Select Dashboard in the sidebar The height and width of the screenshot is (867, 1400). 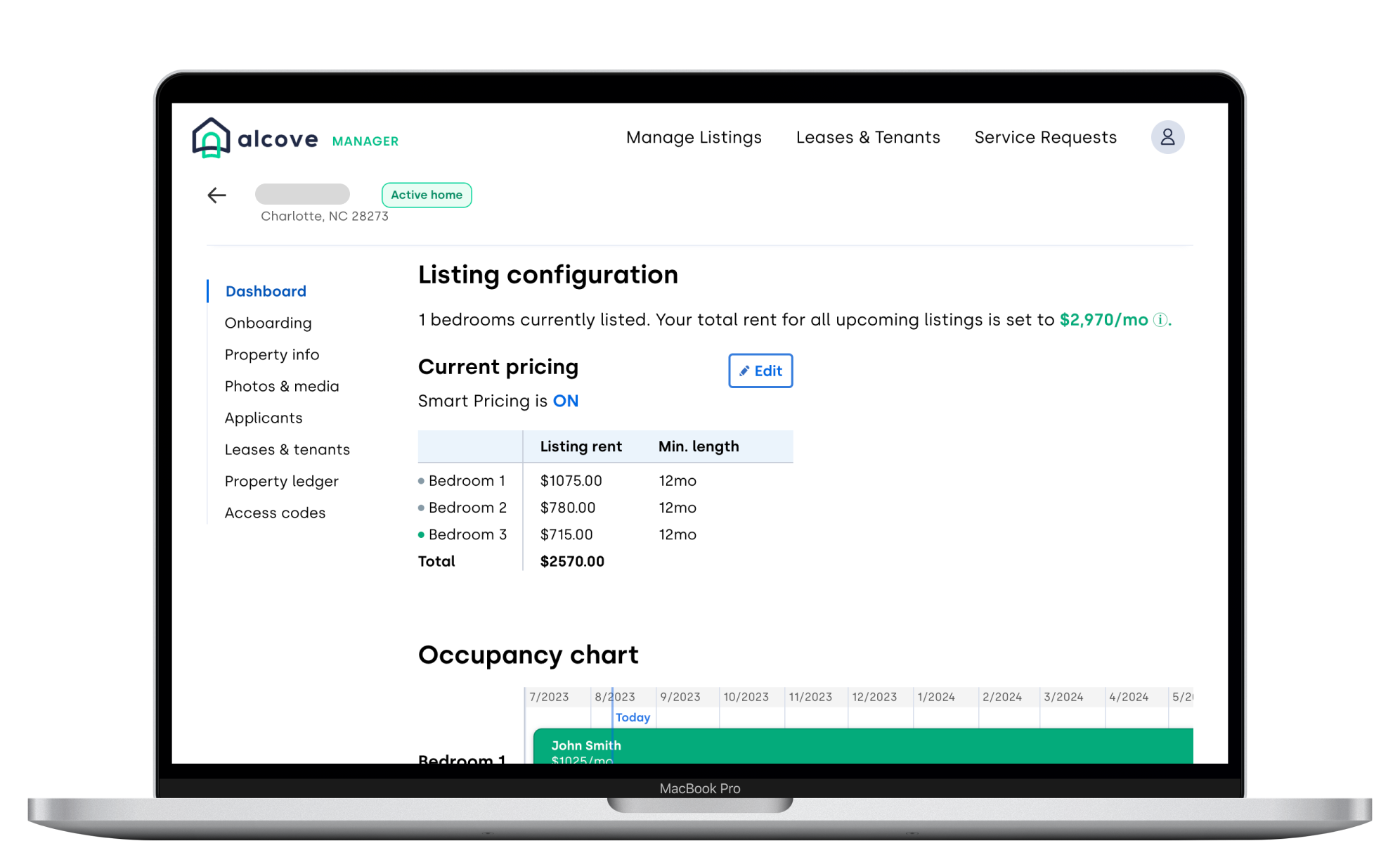point(266,291)
